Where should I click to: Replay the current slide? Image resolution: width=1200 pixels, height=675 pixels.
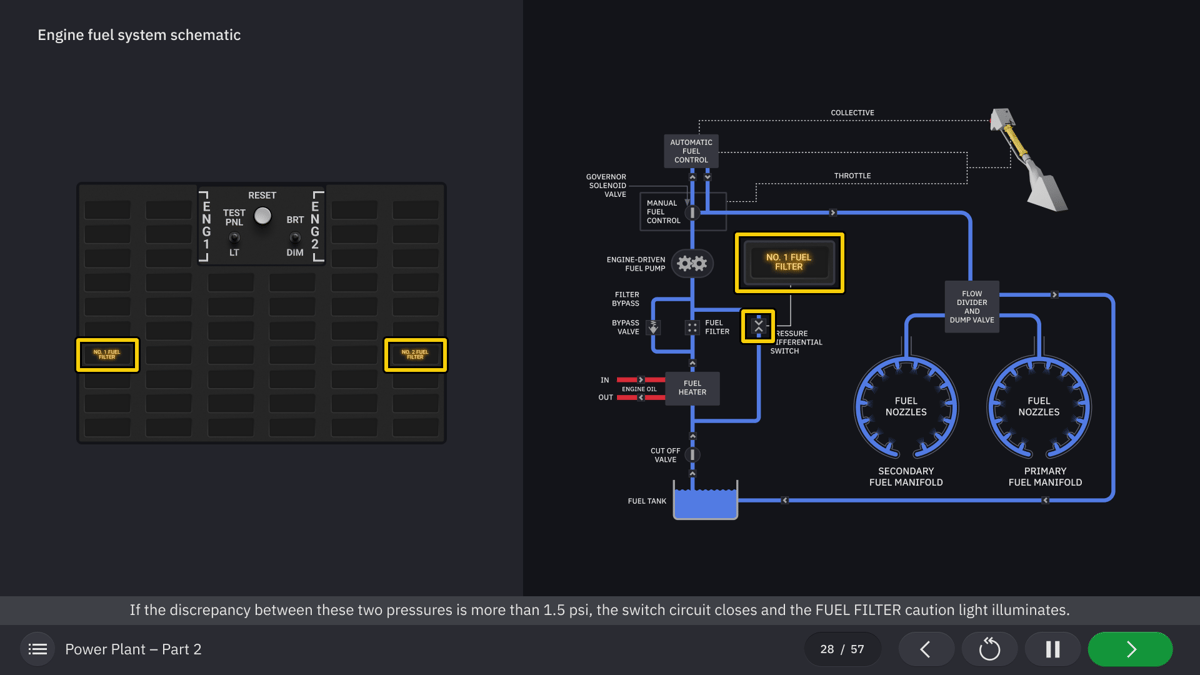(989, 649)
